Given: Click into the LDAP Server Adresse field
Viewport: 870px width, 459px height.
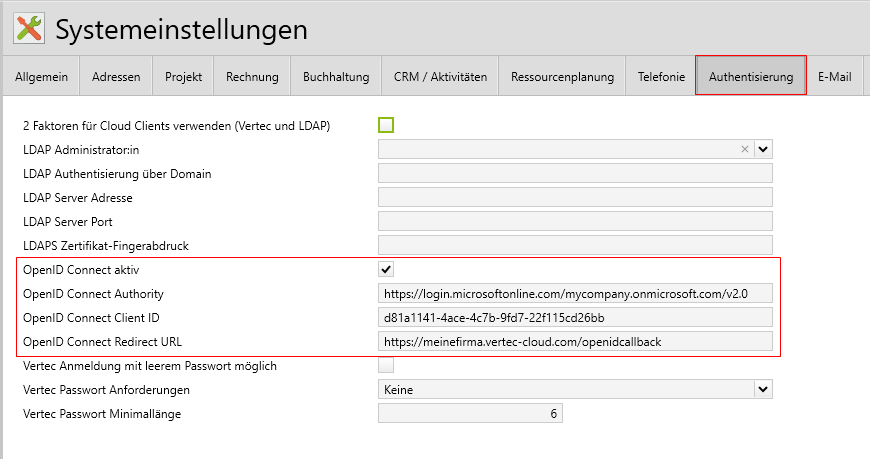Looking at the screenshot, I should 575,197.
